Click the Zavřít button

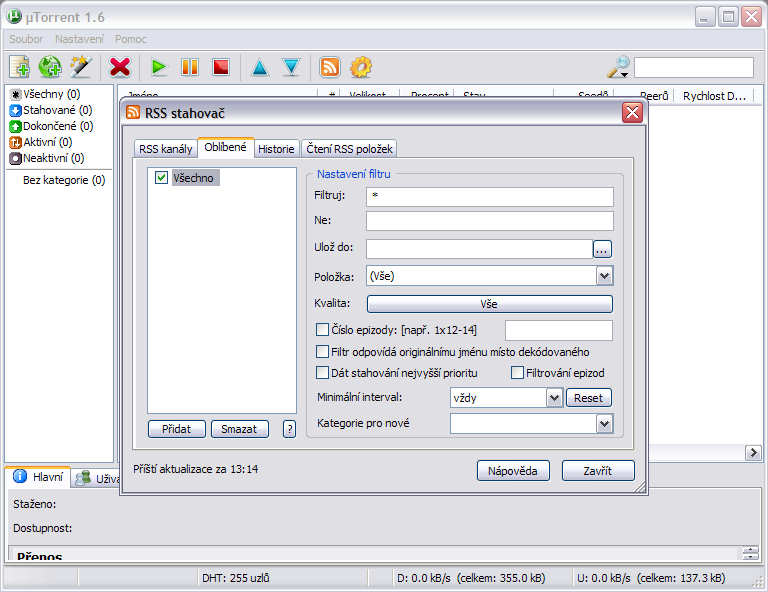tap(598, 471)
